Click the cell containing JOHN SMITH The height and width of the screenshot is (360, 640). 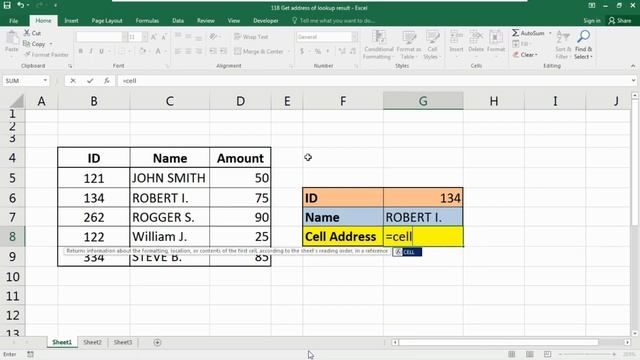169,178
